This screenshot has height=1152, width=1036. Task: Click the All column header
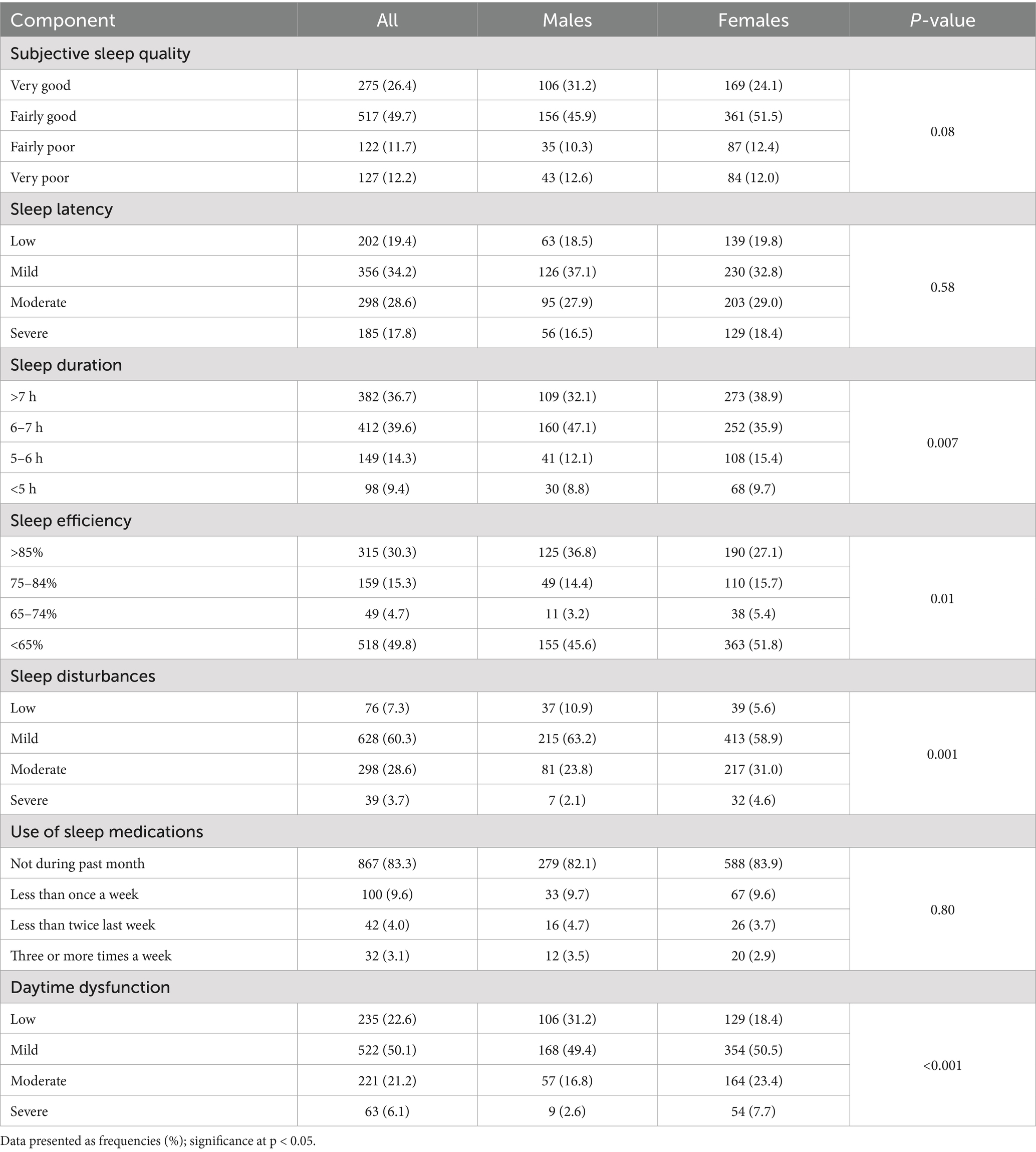pyautogui.click(x=387, y=20)
